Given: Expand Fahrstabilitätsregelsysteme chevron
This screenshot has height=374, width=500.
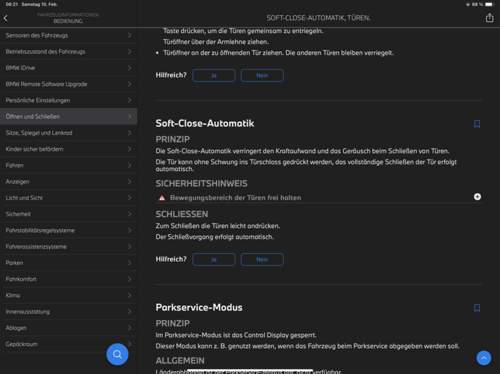Looking at the screenshot, I should pos(130,230).
